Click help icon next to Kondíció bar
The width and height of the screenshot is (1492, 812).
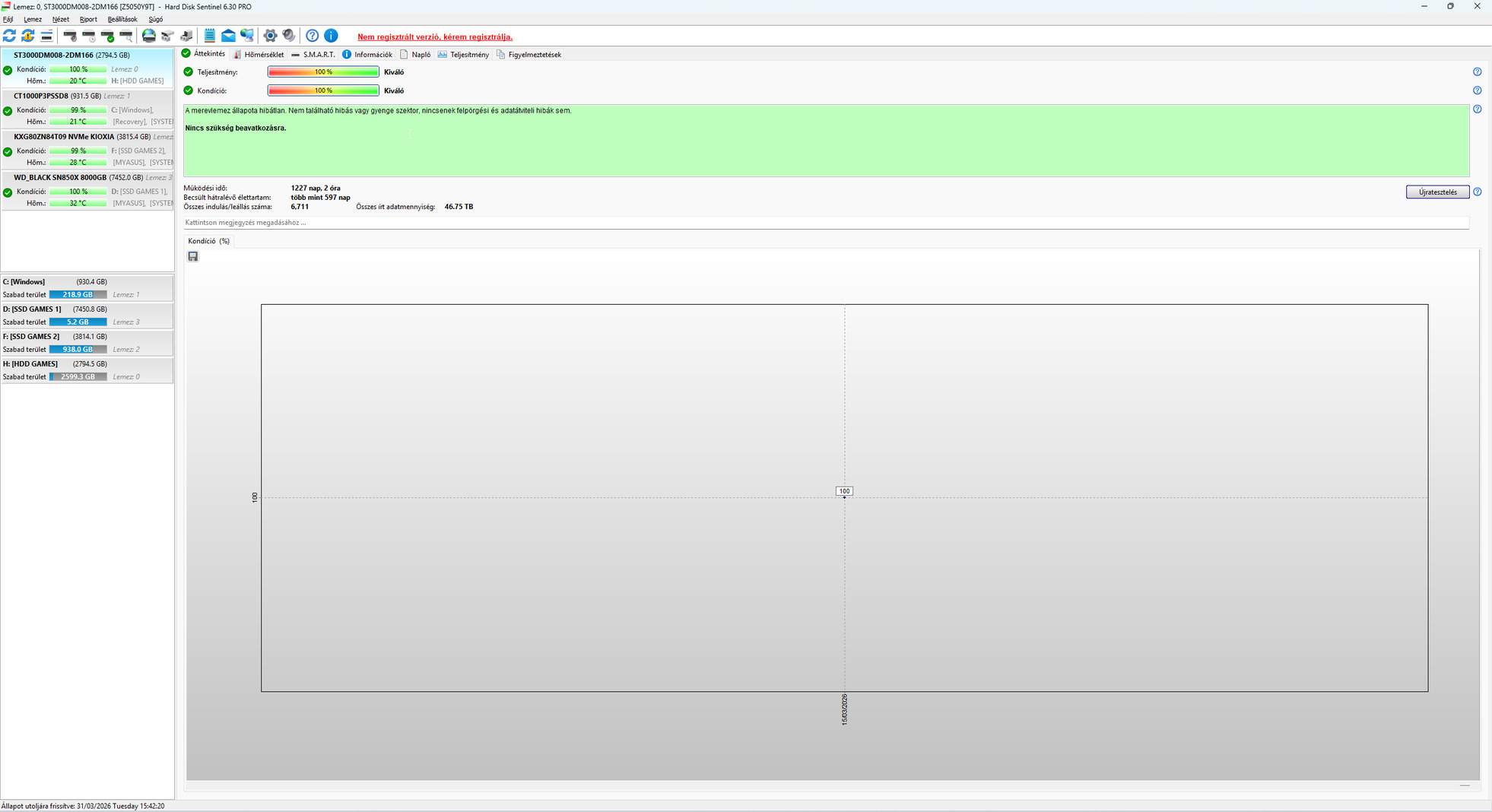(1477, 90)
